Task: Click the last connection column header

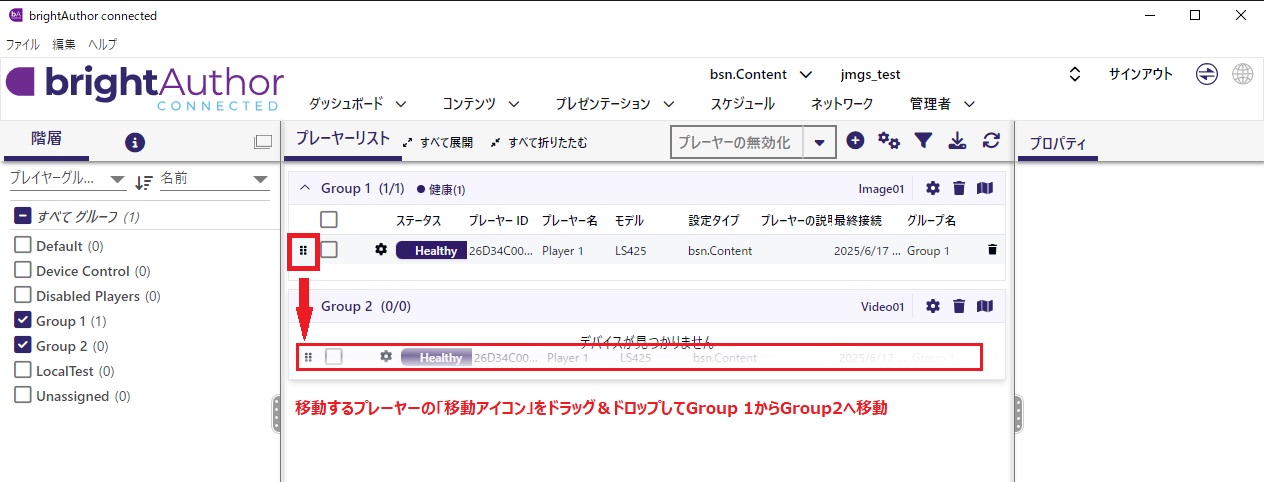Action: (857, 220)
